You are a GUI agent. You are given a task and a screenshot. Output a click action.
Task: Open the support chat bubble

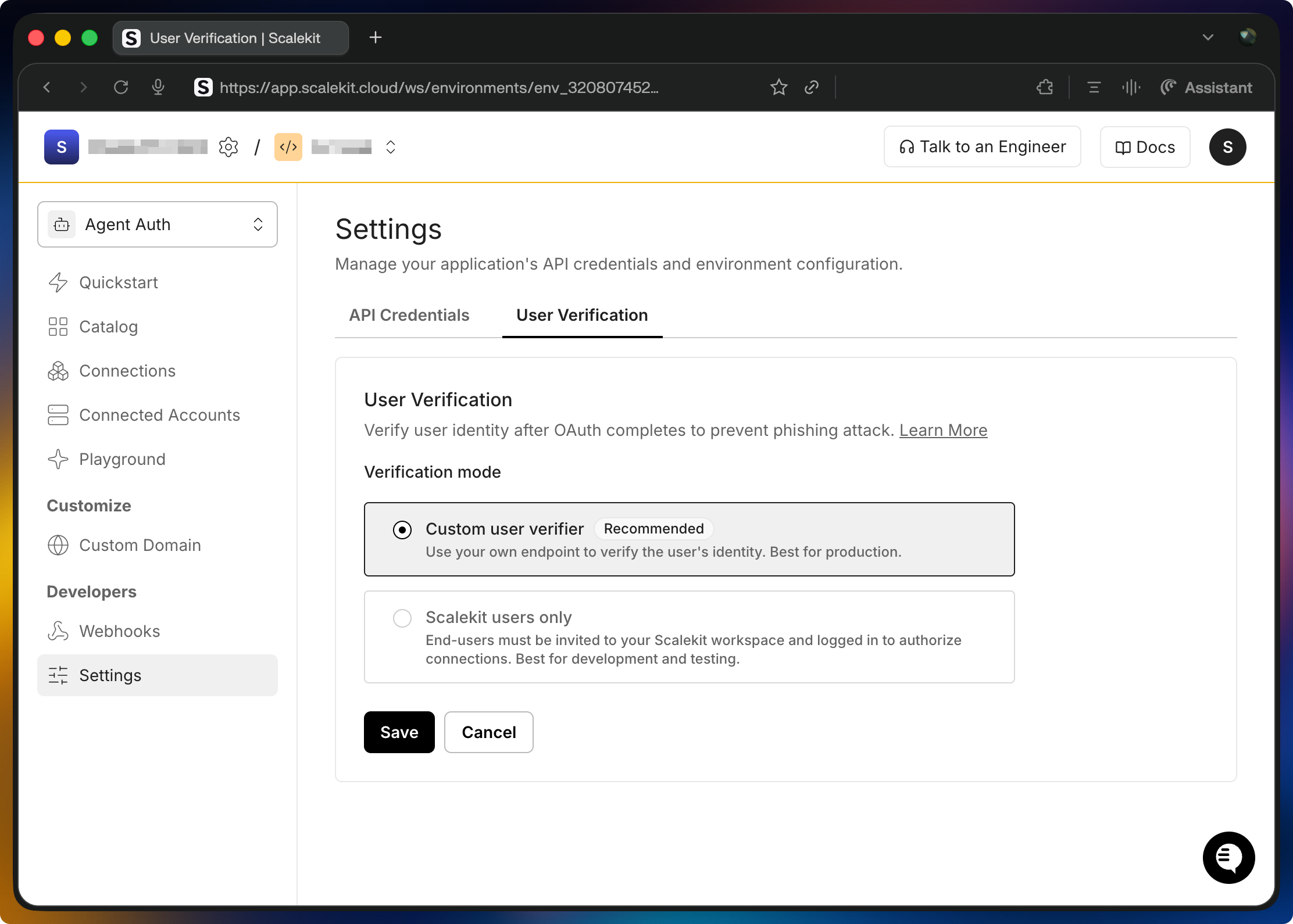pyautogui.click(x=1228, y=858)
